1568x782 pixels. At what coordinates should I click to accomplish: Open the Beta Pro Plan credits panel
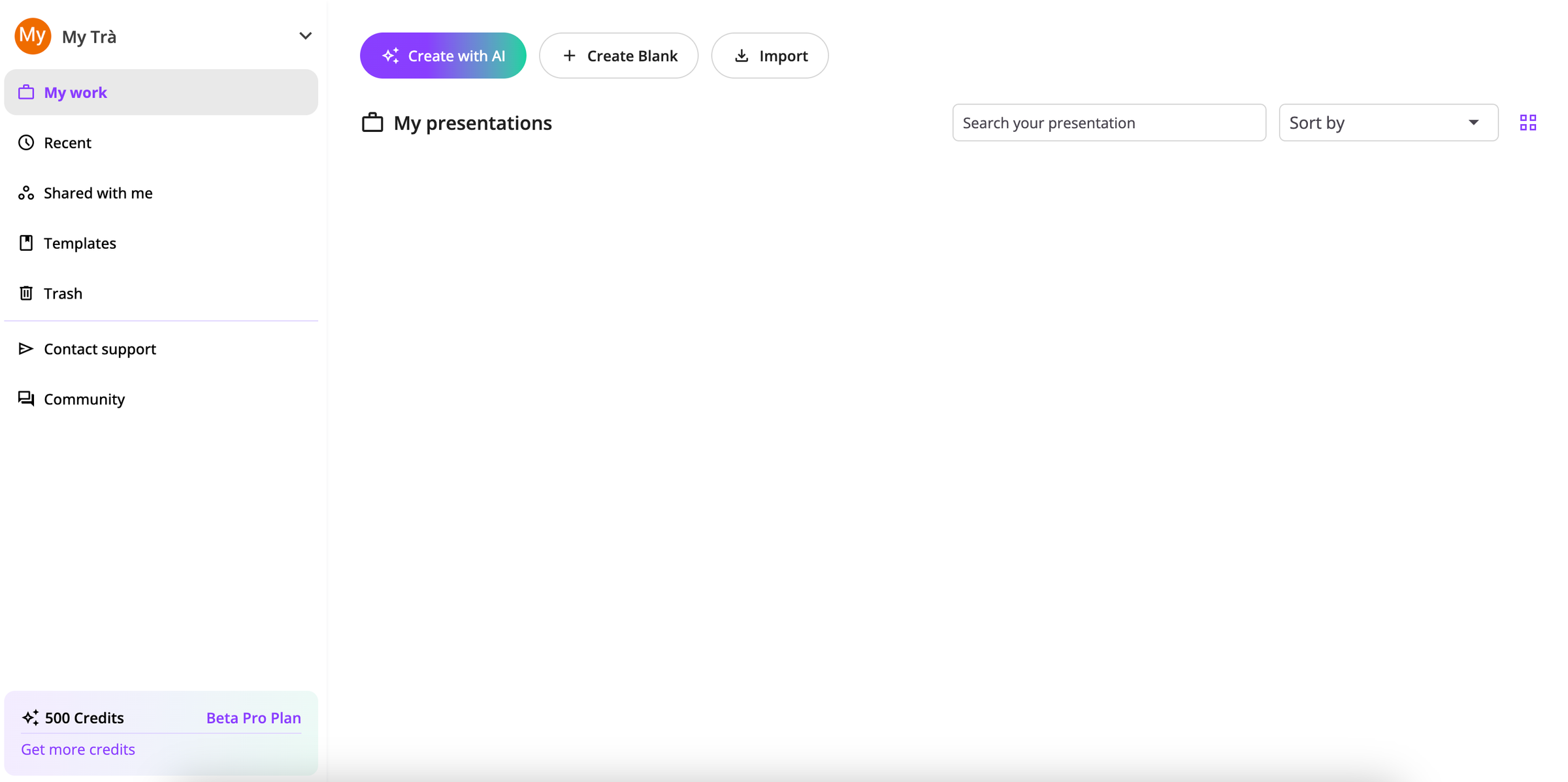(253, 717)
